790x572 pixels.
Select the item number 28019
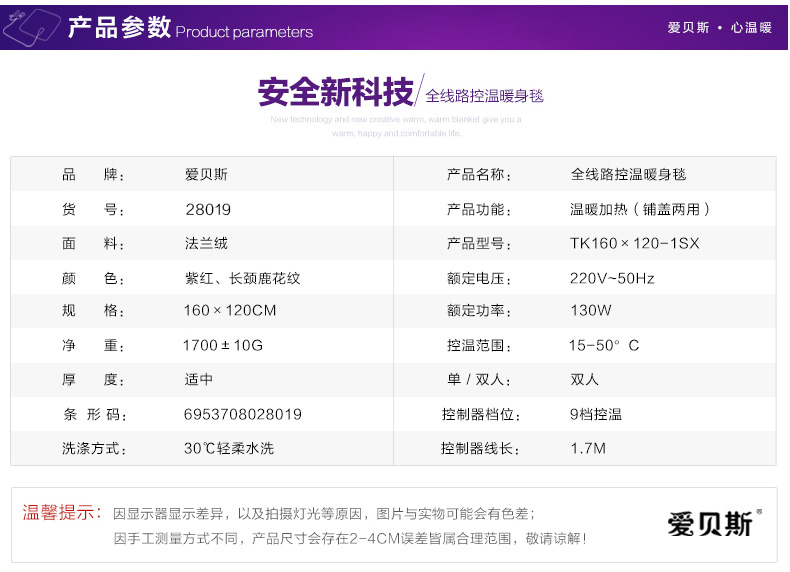(x=208, y=209)
